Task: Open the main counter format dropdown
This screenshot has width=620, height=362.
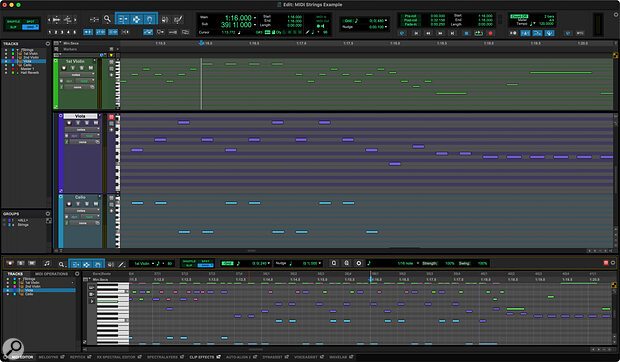Action: [255, 18]
